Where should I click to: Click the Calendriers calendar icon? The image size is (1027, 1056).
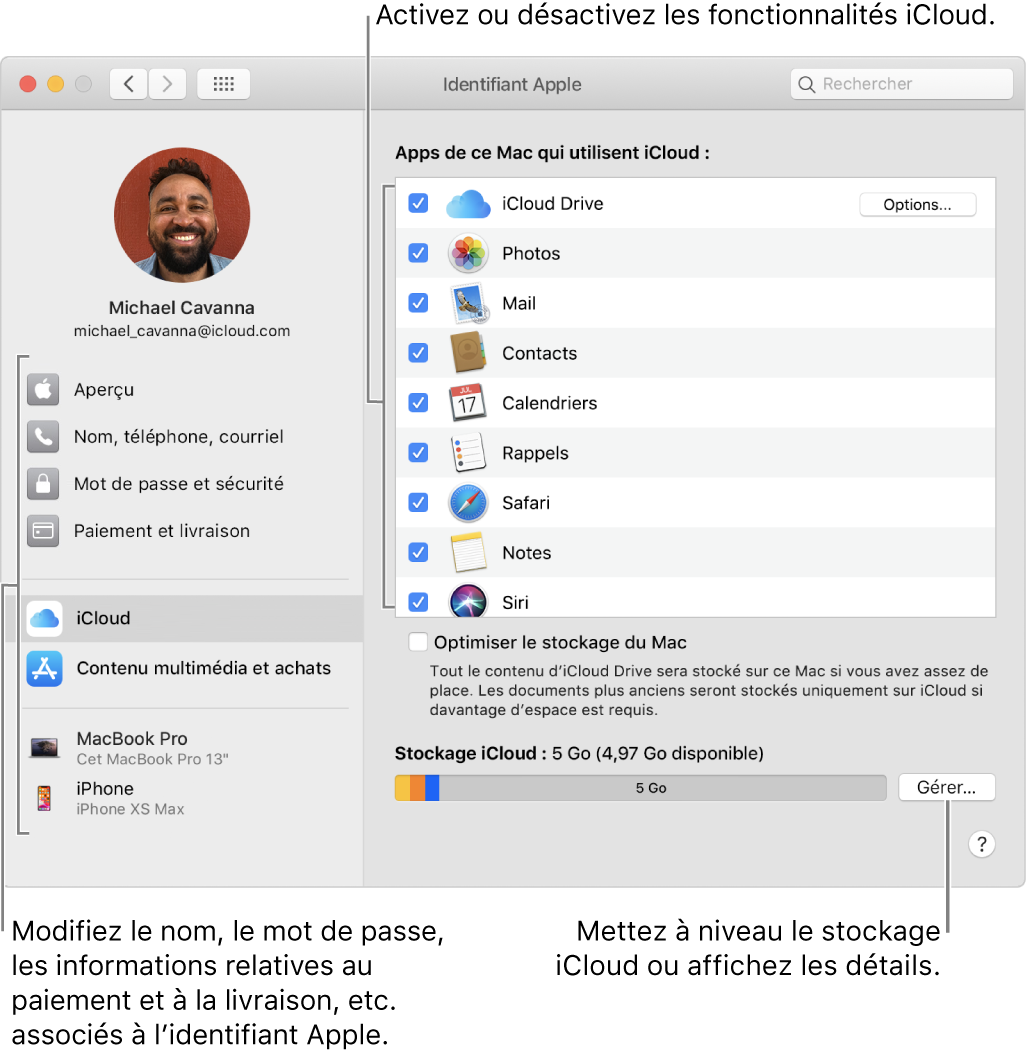tap(467, 402)
